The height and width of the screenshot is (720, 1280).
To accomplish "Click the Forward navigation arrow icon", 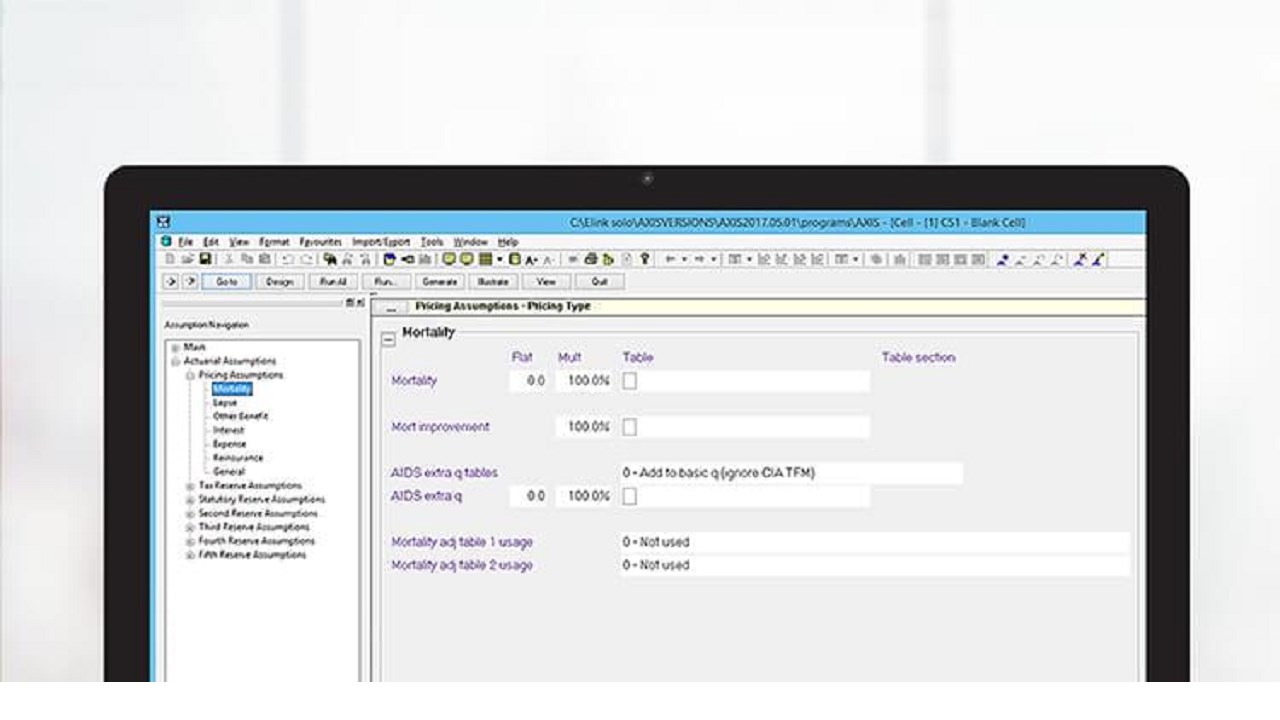I will coord(698,260).
